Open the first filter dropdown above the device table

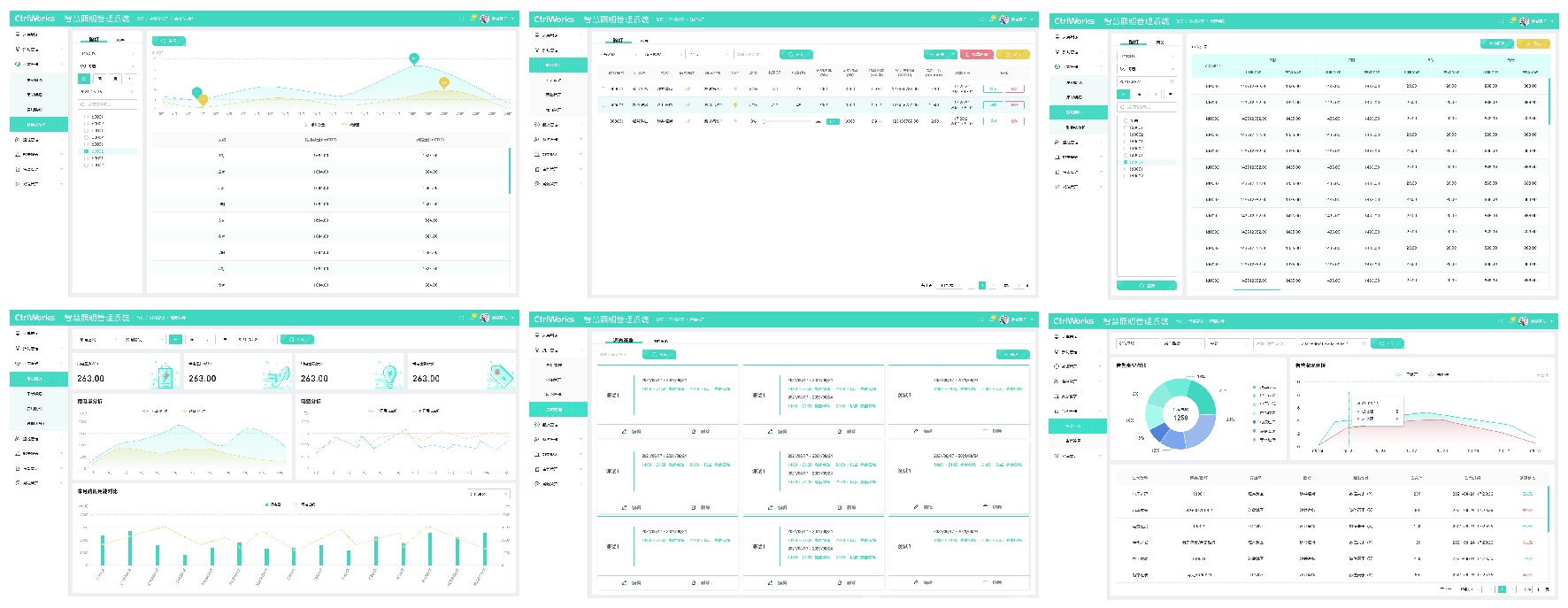coord(619,54)
